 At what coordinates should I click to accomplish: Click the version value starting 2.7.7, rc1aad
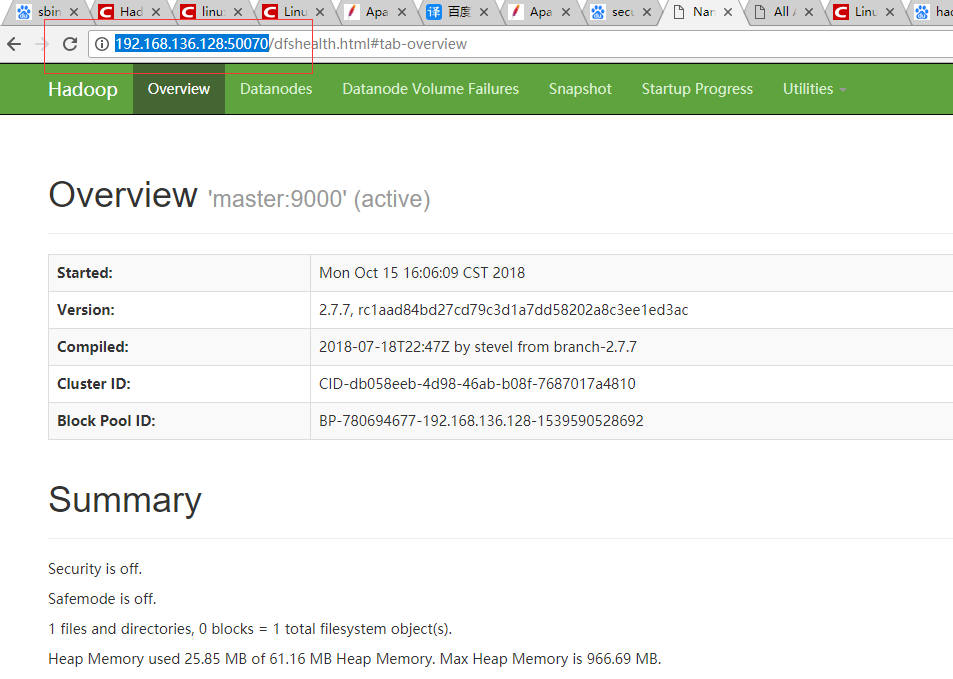(503, 310)
